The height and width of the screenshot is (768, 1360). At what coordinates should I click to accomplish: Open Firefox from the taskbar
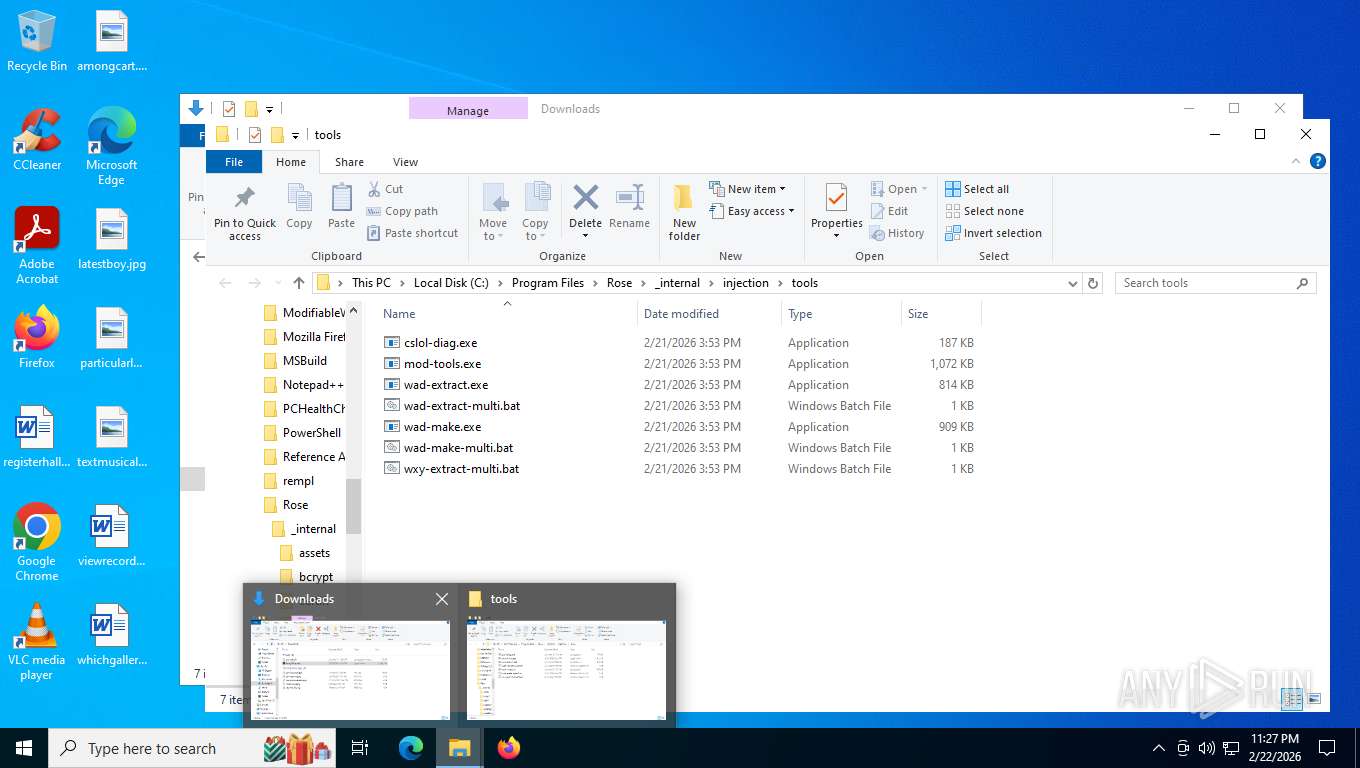(509, 748)
